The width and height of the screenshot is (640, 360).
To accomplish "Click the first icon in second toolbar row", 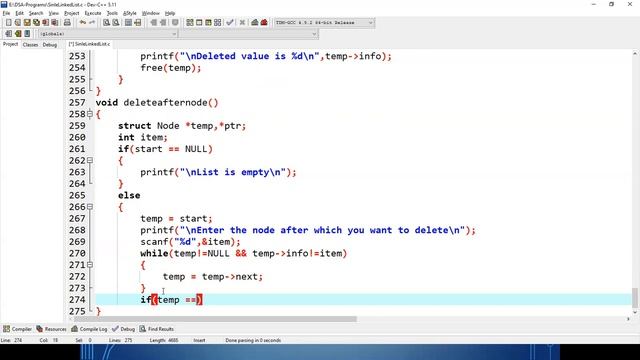I will click(8, 33).
